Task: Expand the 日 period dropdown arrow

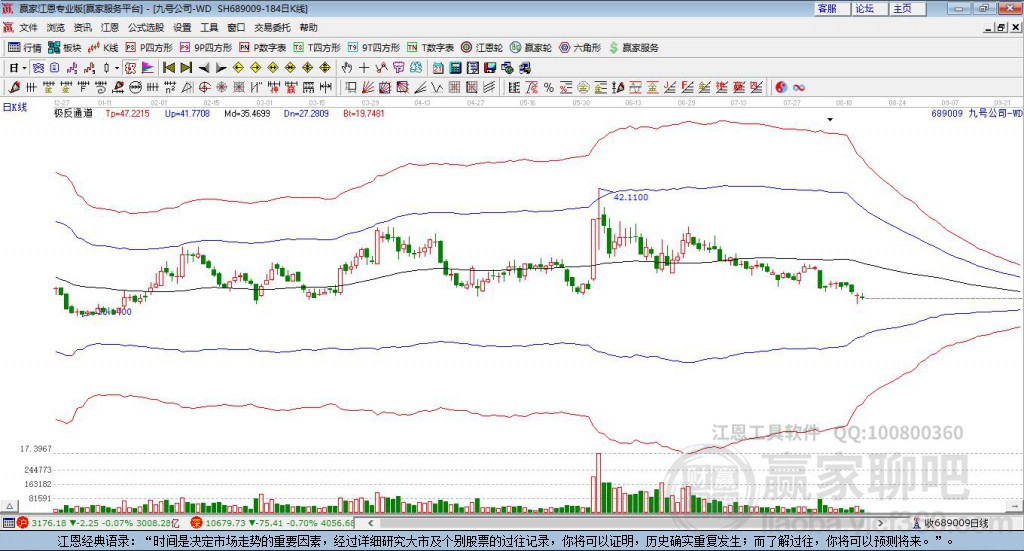Action: (x=24, y=68)
